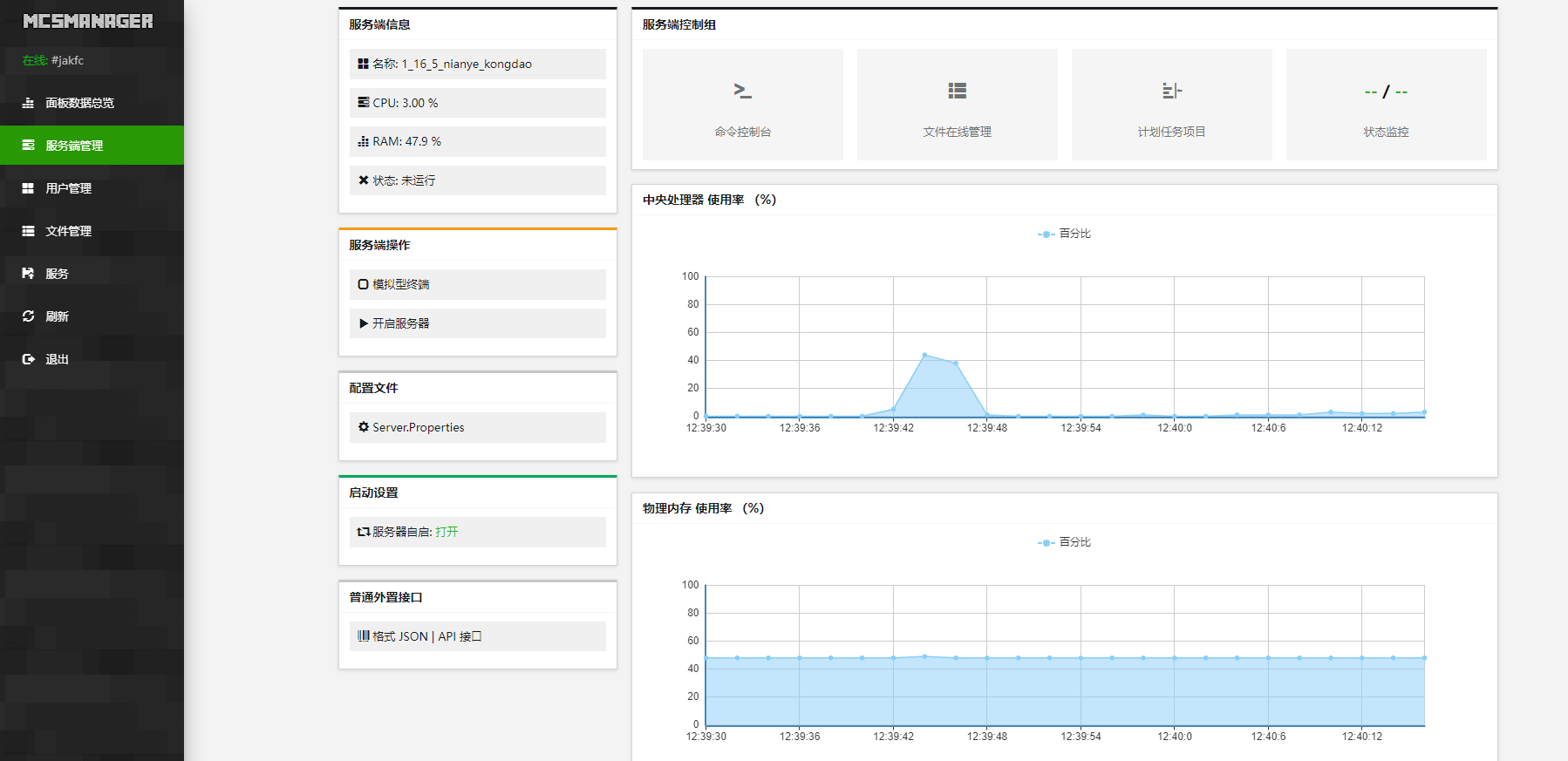The image size is (1568, 761).
Task: Open the 命令控制台 terminal card
Action: [743, 105]
